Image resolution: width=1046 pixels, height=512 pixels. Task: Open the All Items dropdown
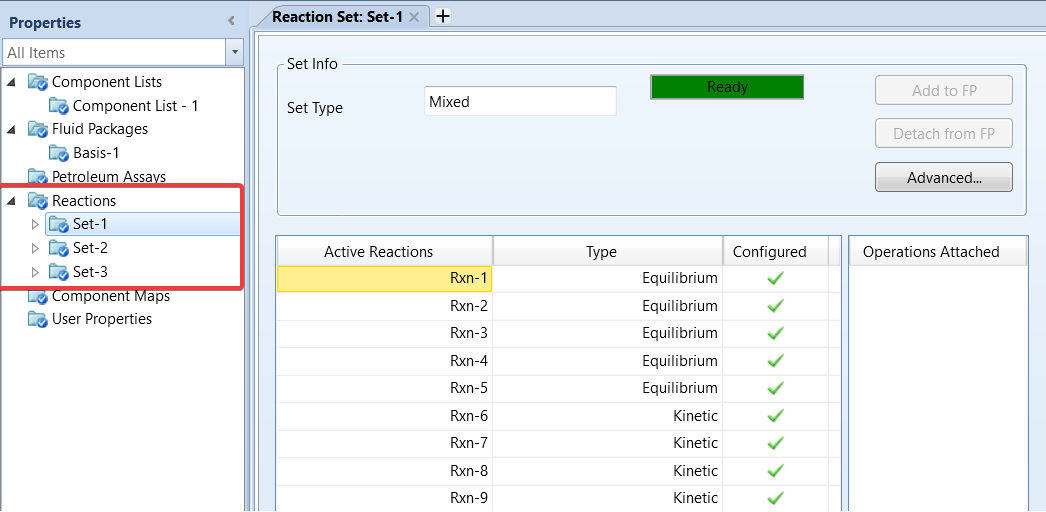235,52
